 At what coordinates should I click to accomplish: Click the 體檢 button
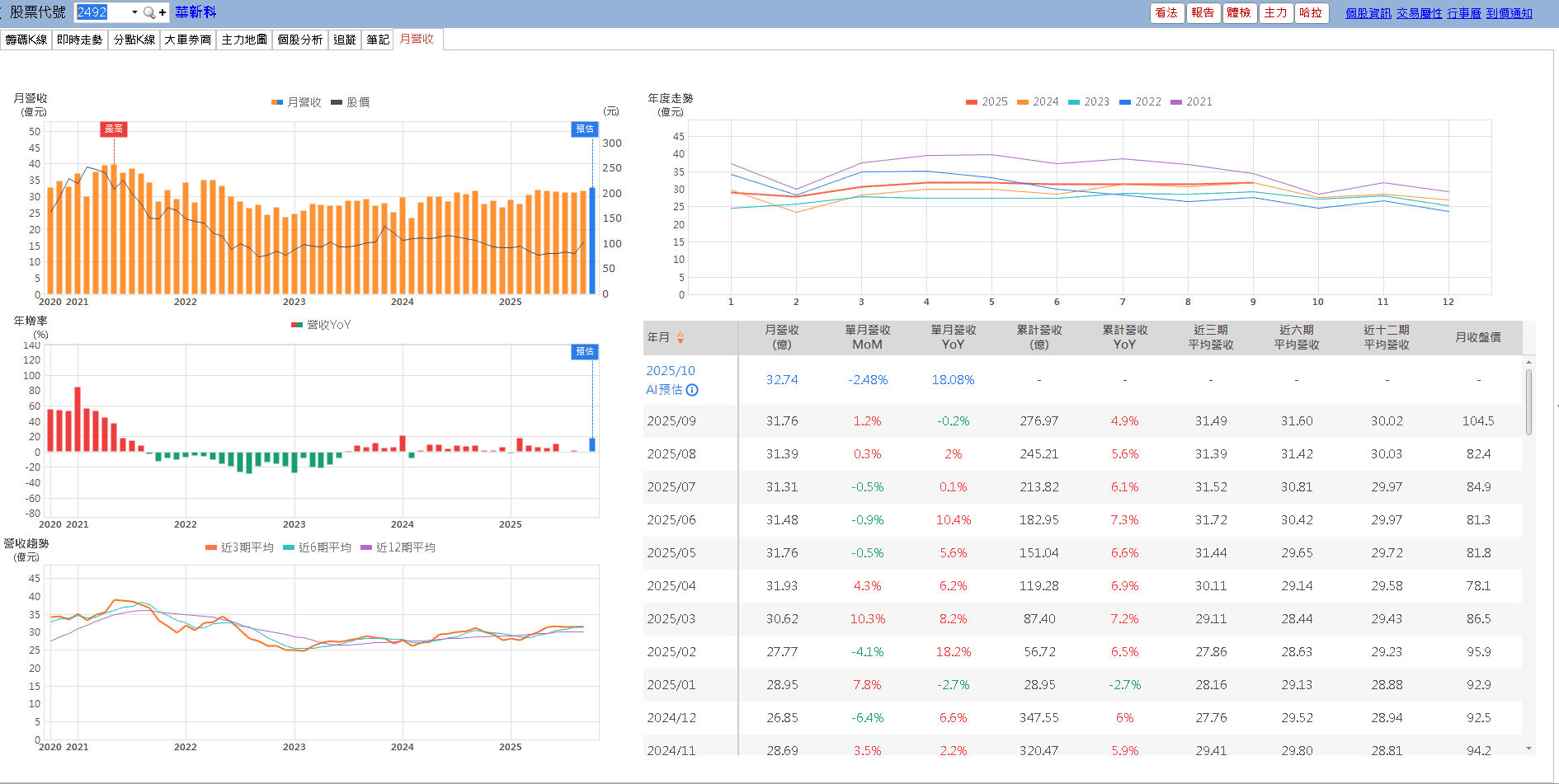tap(1239, 12)
